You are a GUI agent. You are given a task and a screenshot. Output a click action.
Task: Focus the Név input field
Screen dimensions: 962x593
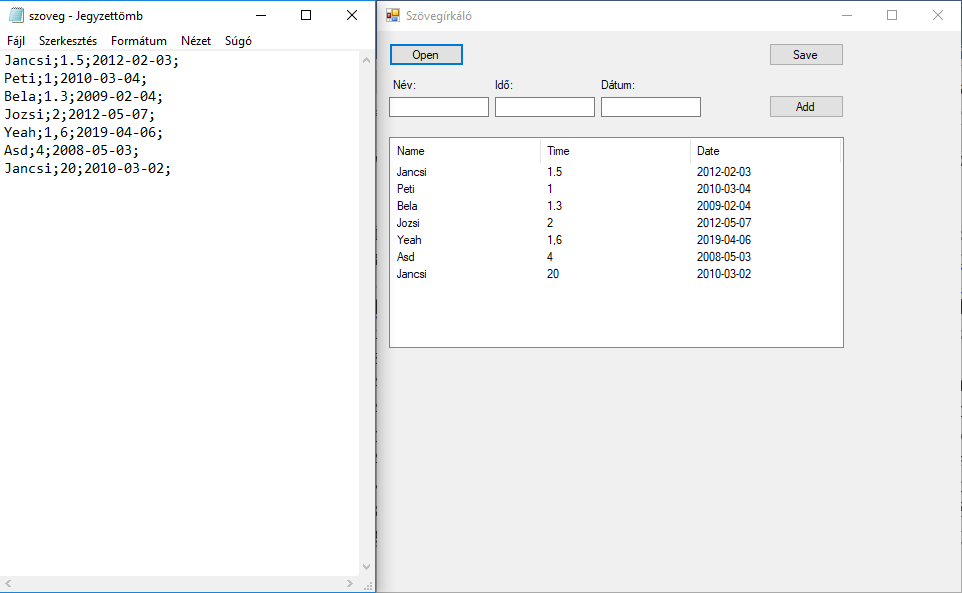438,107
